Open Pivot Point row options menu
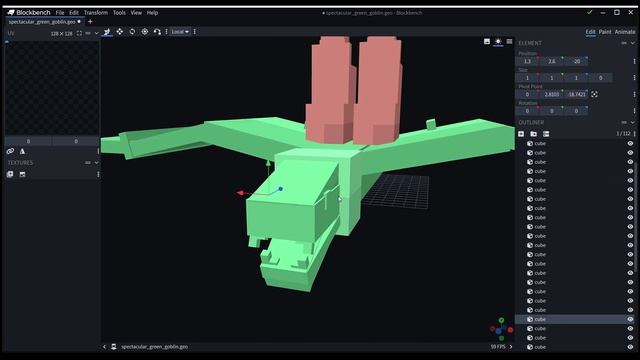Image resolution: width=640 pixels, height=360 pixels. pyautogui.click(x=634, y=94)
